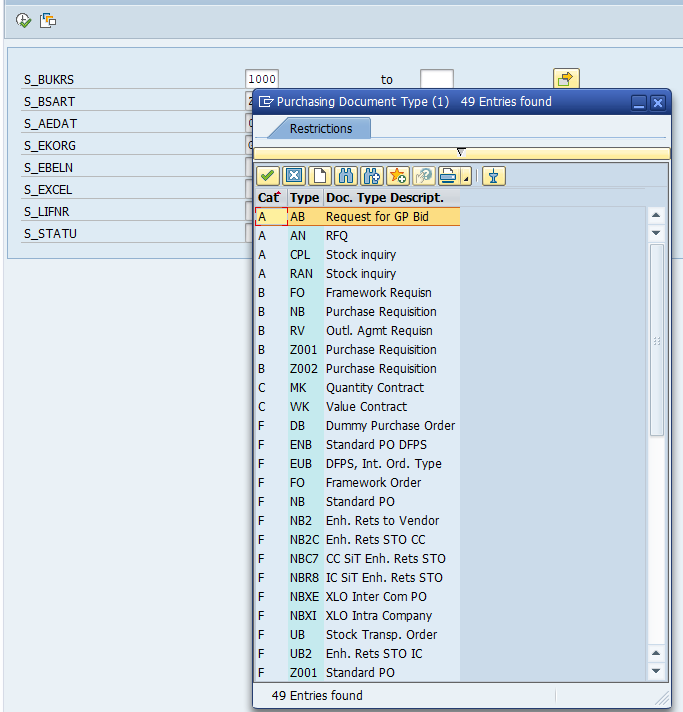Select row 'Request for GP Bid'

[358, 217]
